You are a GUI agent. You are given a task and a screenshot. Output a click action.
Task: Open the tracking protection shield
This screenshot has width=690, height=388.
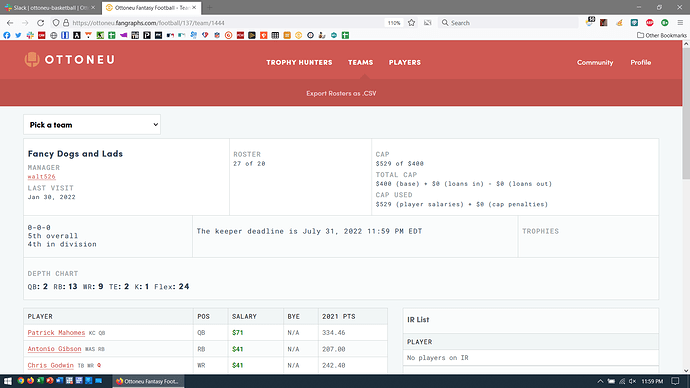(56, 23)
